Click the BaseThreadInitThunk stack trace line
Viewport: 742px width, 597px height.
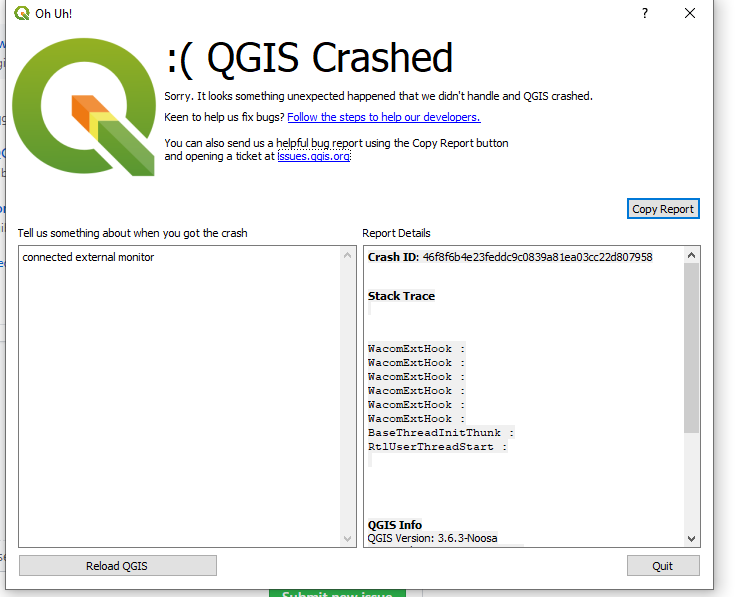coord(441,432)
